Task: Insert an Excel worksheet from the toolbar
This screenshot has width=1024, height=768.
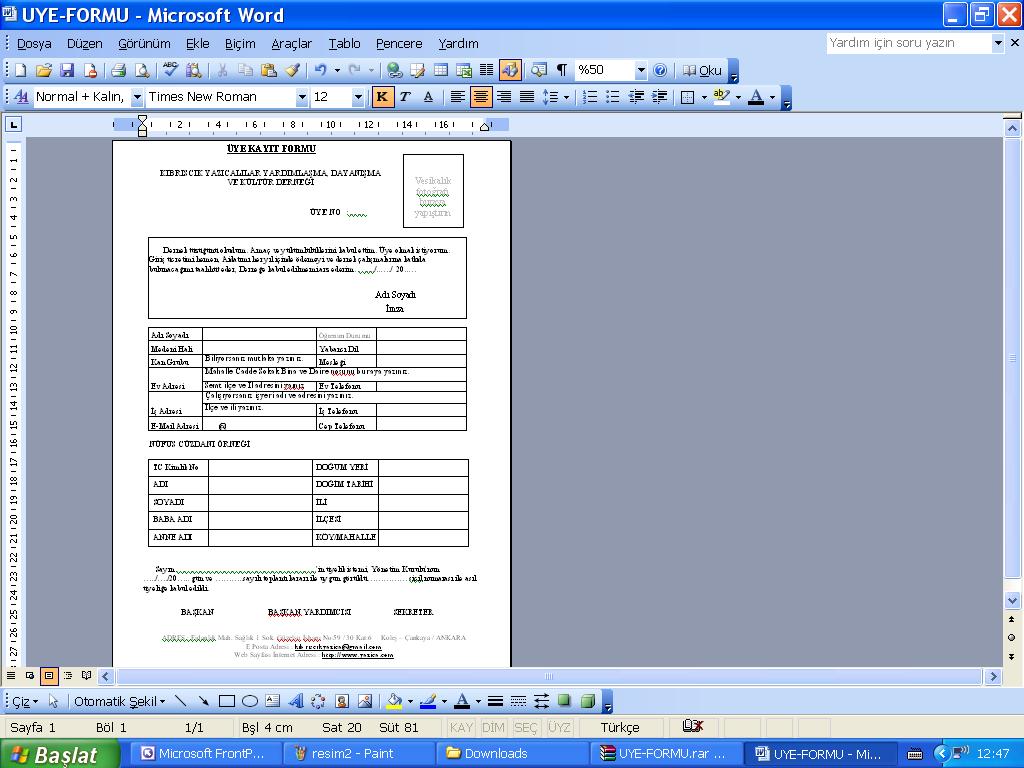Action: pos(464,70)
